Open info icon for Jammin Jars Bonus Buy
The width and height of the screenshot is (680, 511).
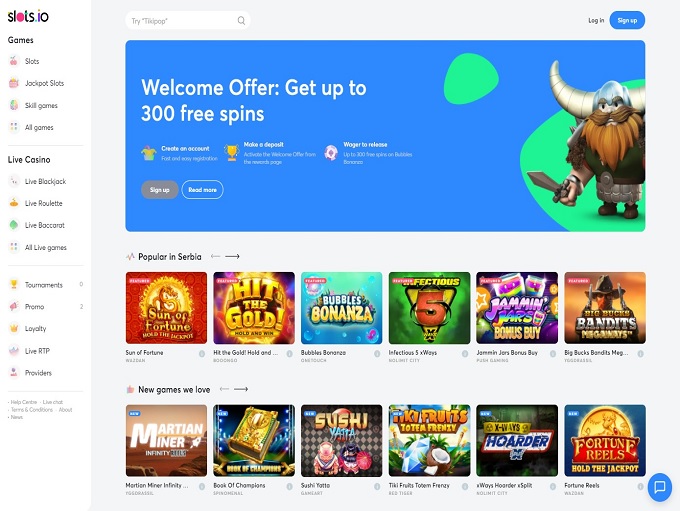[553, 354]
